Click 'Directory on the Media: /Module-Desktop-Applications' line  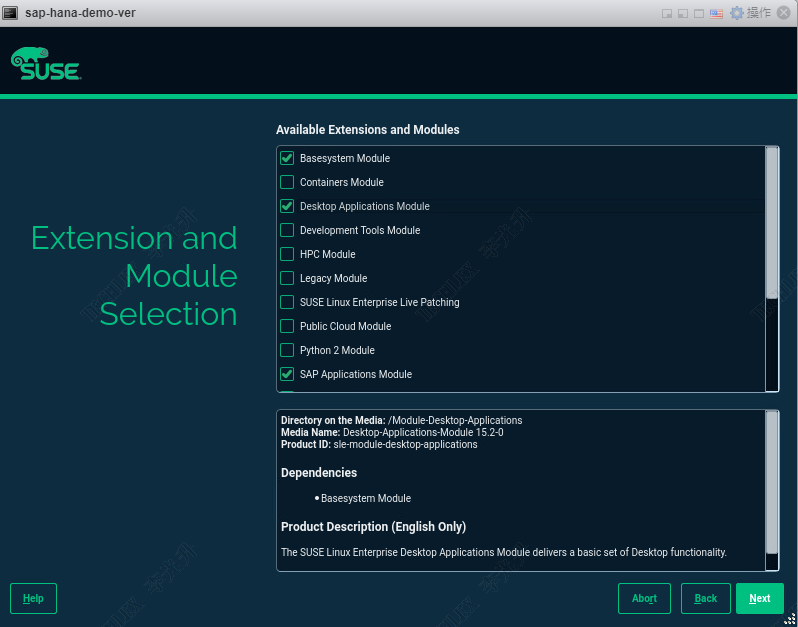click(x=402, y=420)
